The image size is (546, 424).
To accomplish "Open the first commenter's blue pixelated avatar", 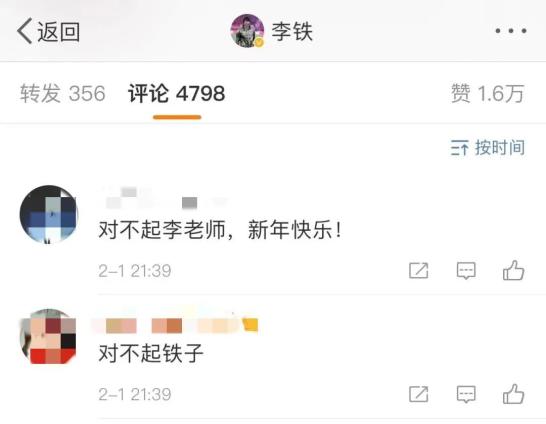I will tap(49, 214).
